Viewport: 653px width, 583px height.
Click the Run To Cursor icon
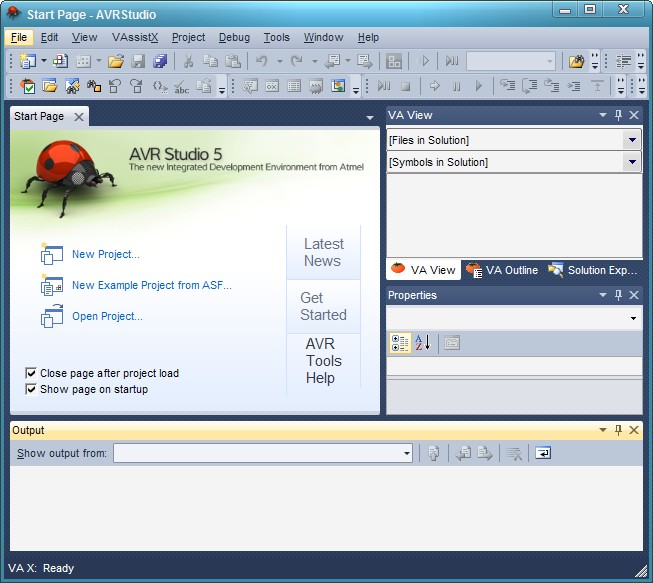pos(574,86)
